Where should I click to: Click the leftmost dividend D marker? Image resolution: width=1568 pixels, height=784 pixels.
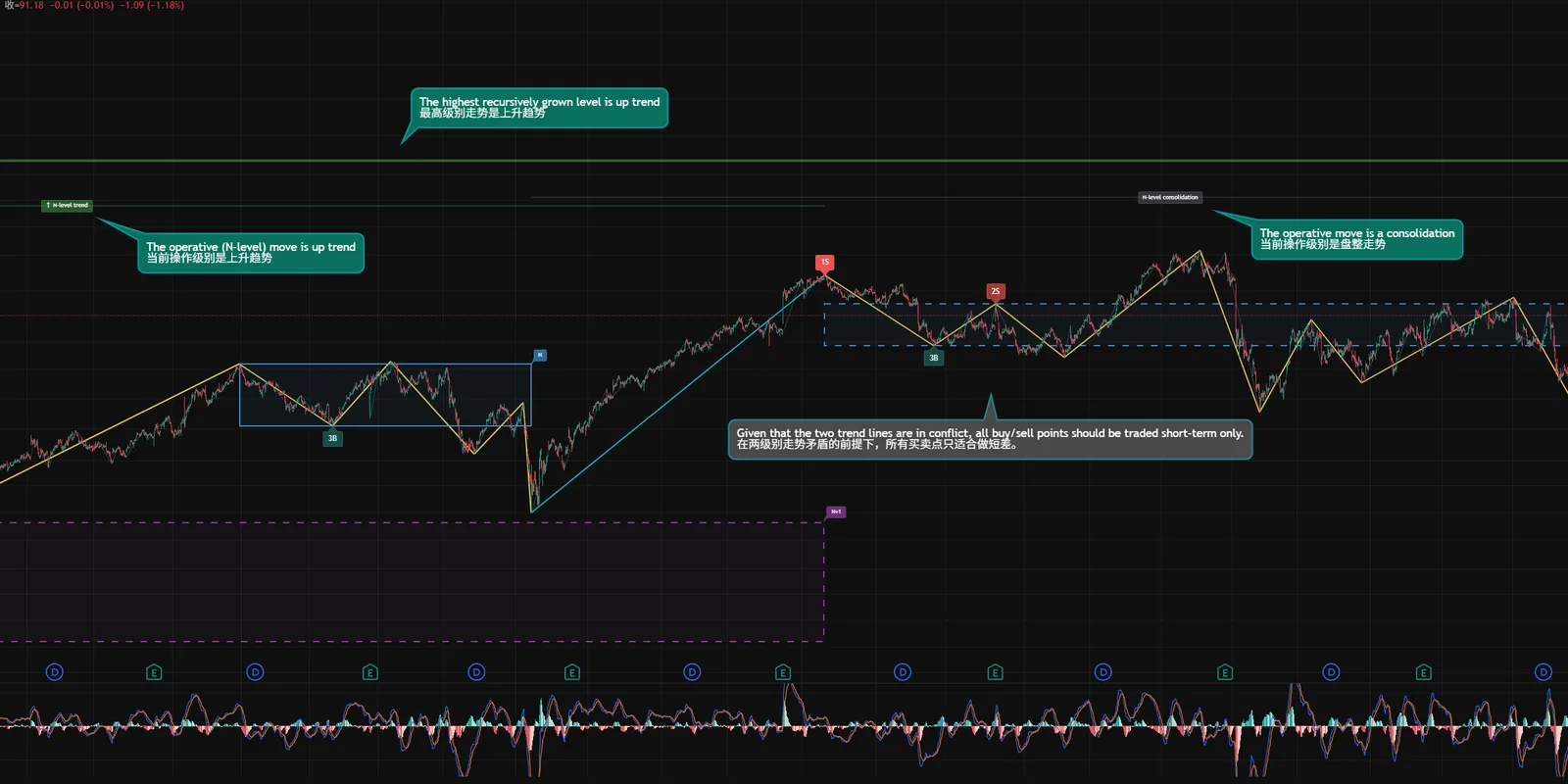click(x=55, y=672)
